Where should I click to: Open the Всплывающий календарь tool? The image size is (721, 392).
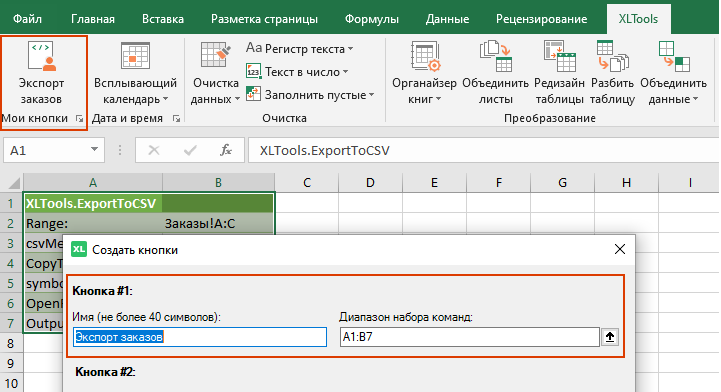(x=135, y=72)
